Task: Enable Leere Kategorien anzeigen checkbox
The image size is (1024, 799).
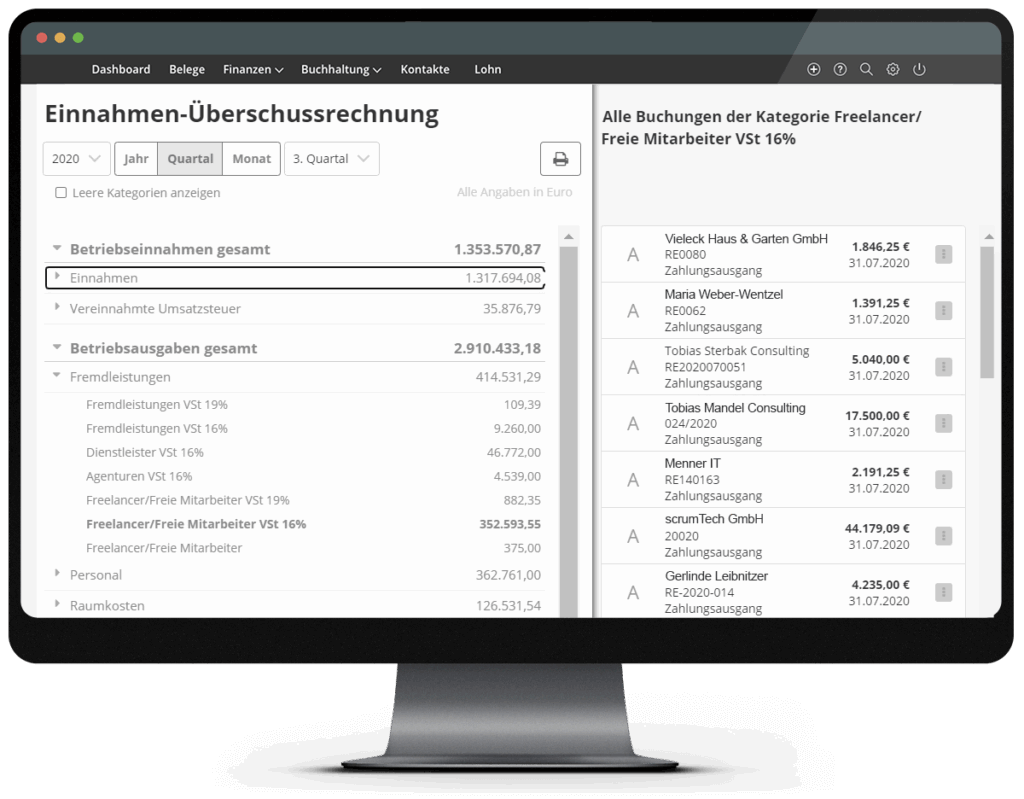Action: click(x=61, y=192)
